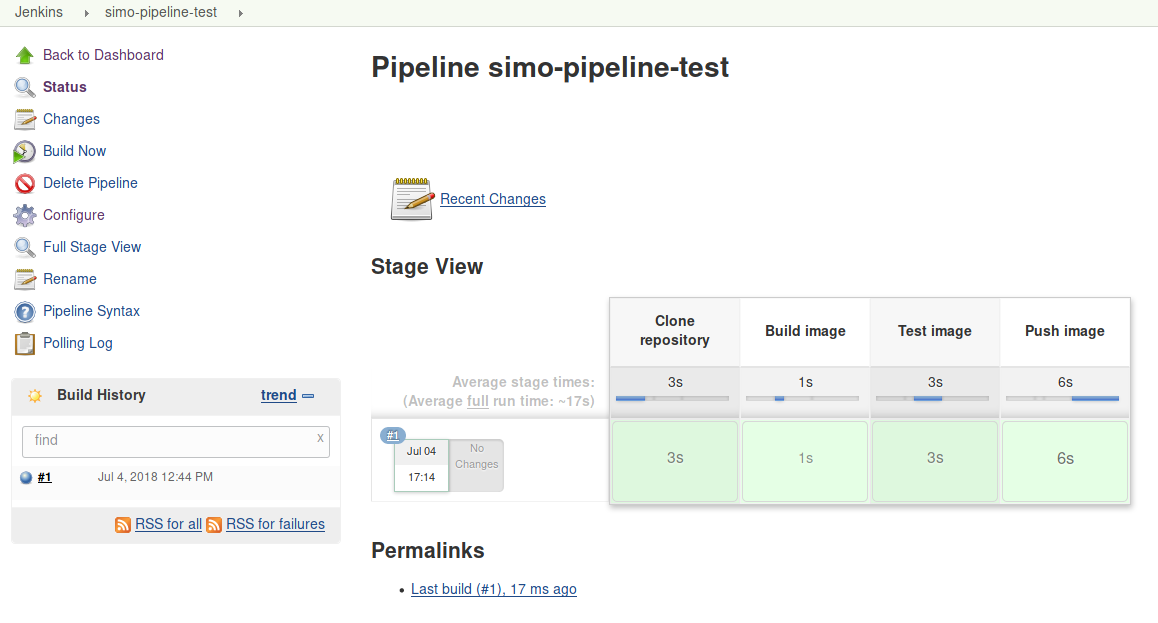Collapse build history with the minus icon
This screenshot has height=623, width=1158.
[x=308, y=396]
